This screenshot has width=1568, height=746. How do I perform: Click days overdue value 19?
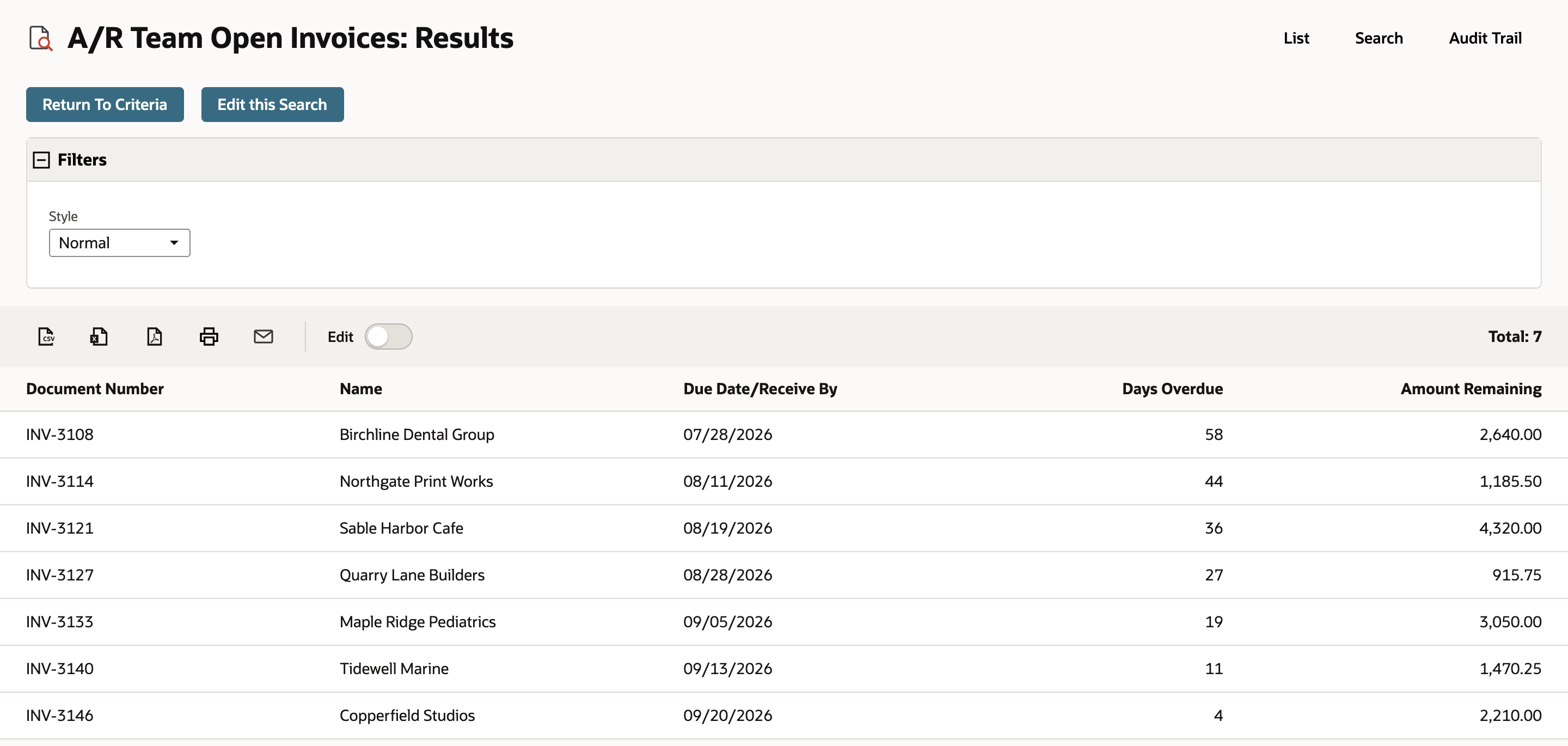point(1214,622)
